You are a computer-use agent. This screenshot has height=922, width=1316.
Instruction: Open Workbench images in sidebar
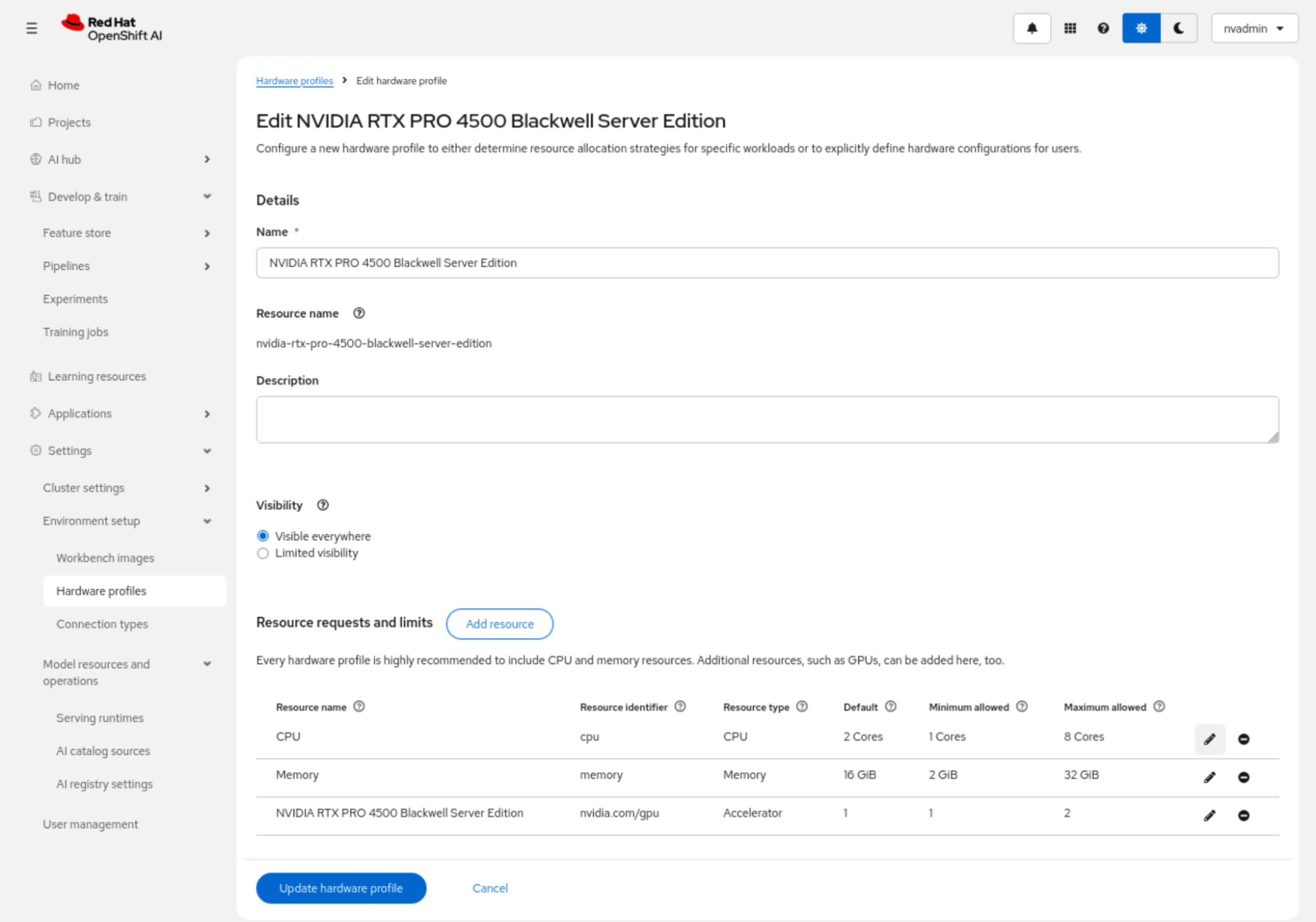[105, 558]
